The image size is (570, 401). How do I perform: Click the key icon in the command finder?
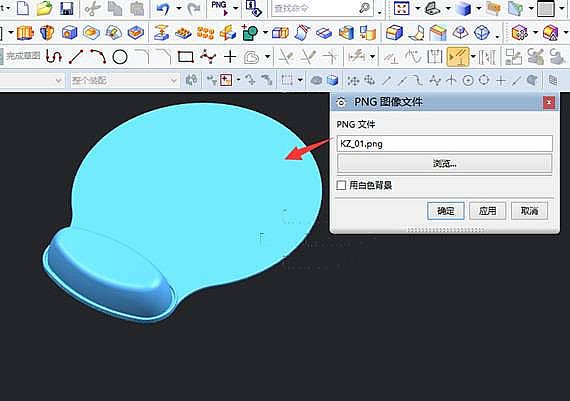[364, 8]
